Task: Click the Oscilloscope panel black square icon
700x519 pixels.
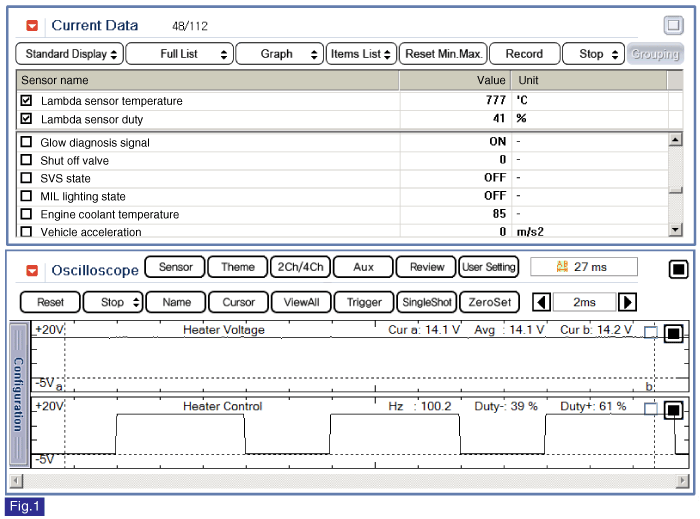Action: (678, 269)
